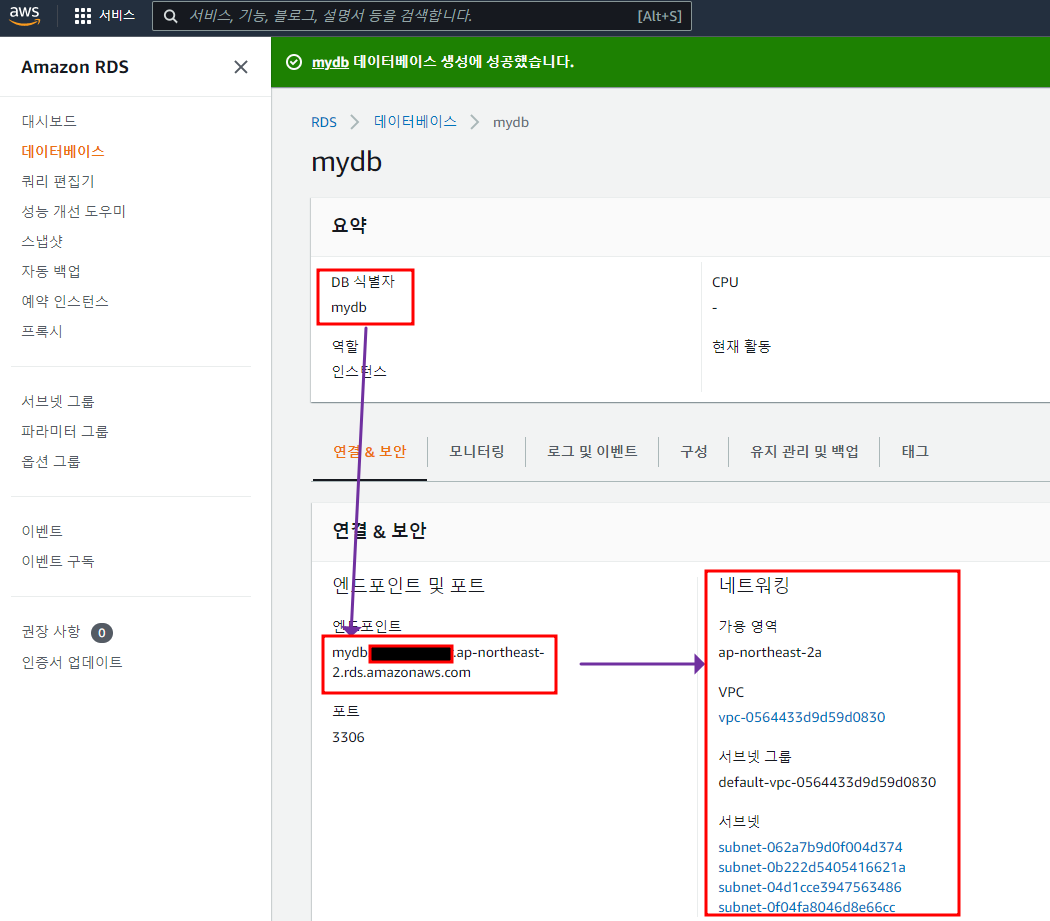
Task: Open 예약 인스턴스 in sidebar
Action: pyautogui.click(x=65, y=301)
